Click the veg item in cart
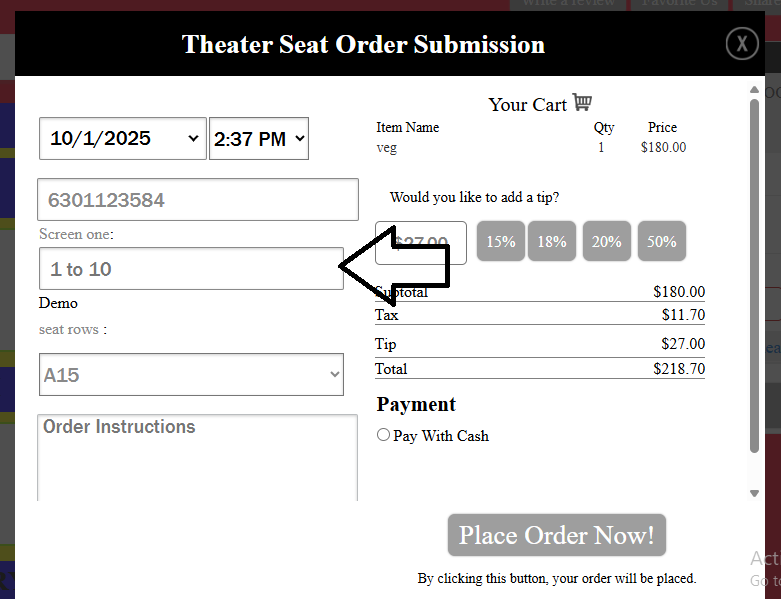Viewport: 781px width, 599px height. click(x=387, y=148)
